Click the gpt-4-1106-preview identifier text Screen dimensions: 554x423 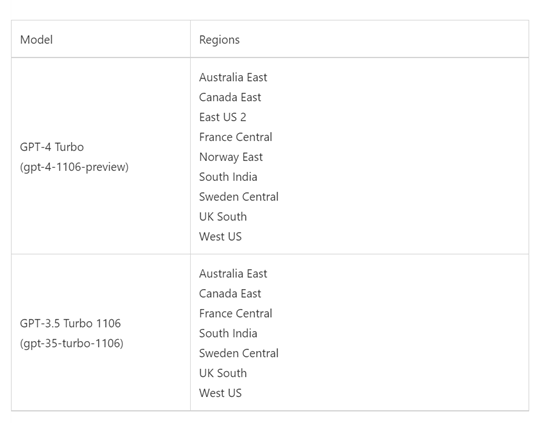[74, 167]
